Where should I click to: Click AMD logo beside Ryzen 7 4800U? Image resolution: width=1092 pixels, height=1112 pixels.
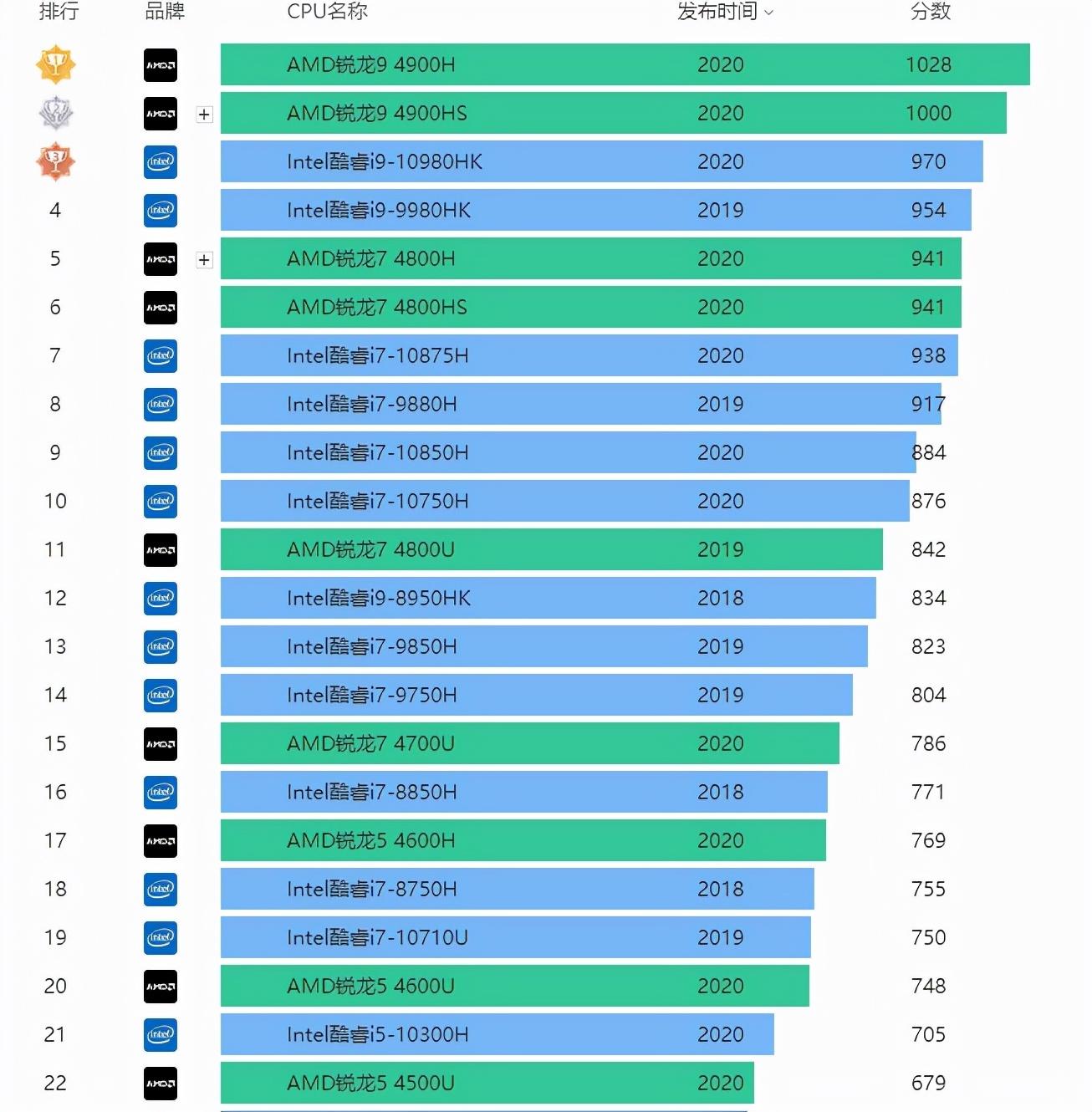pyautogui.click(x=161, y=550)
